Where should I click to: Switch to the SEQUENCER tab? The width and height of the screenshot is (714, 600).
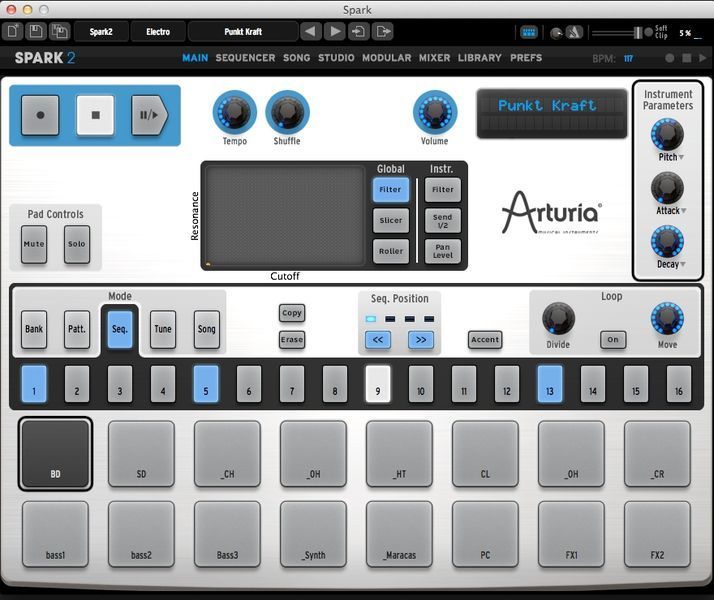point(245,58)
